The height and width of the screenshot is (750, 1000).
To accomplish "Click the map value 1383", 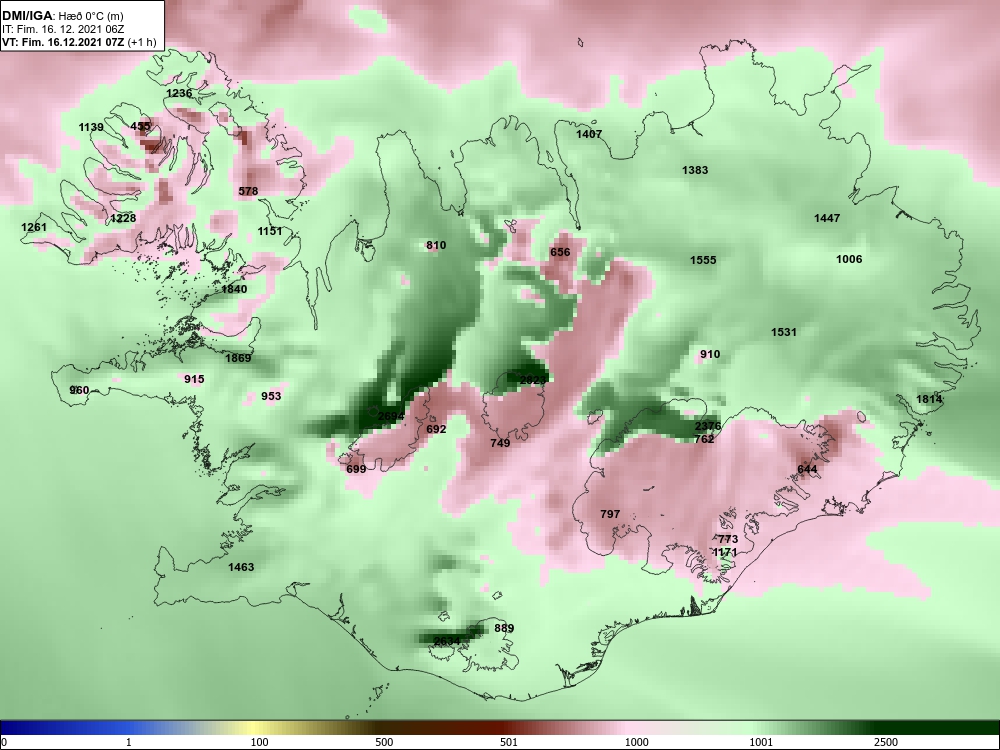I will click(x=695, y=170).
